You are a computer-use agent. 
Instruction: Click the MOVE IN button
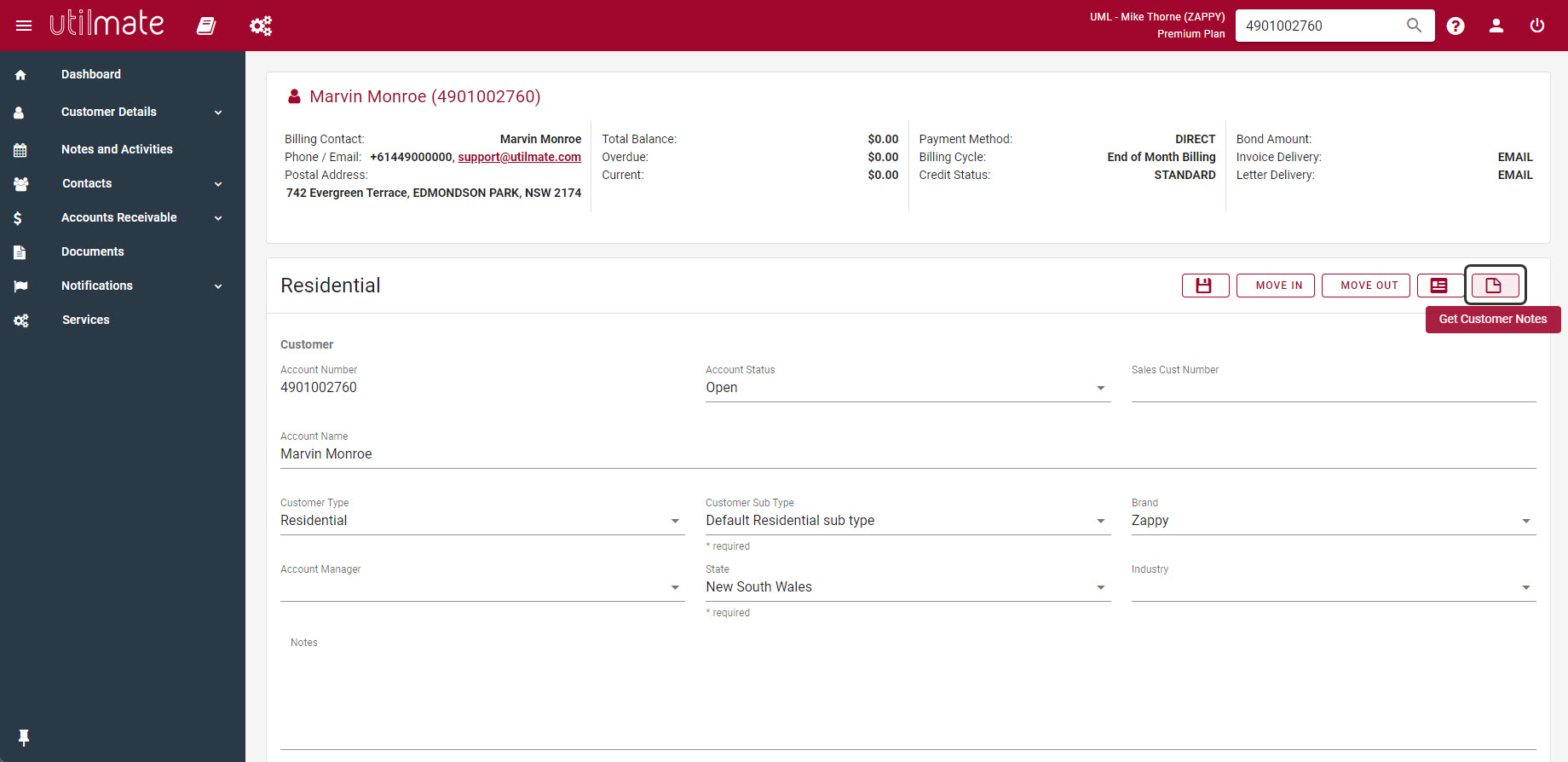(x=1276, y=286)
